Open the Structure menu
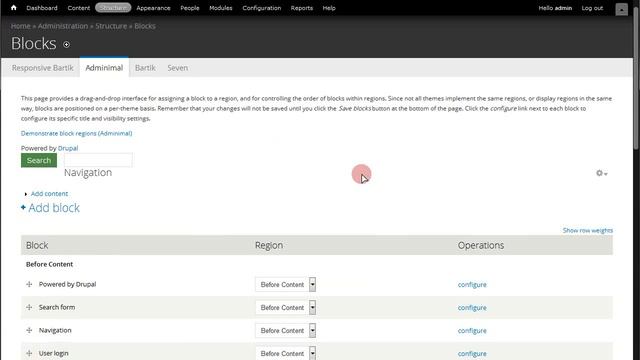Image resolution: width=640 pixels, height=360 pixels. click(113, 8)
